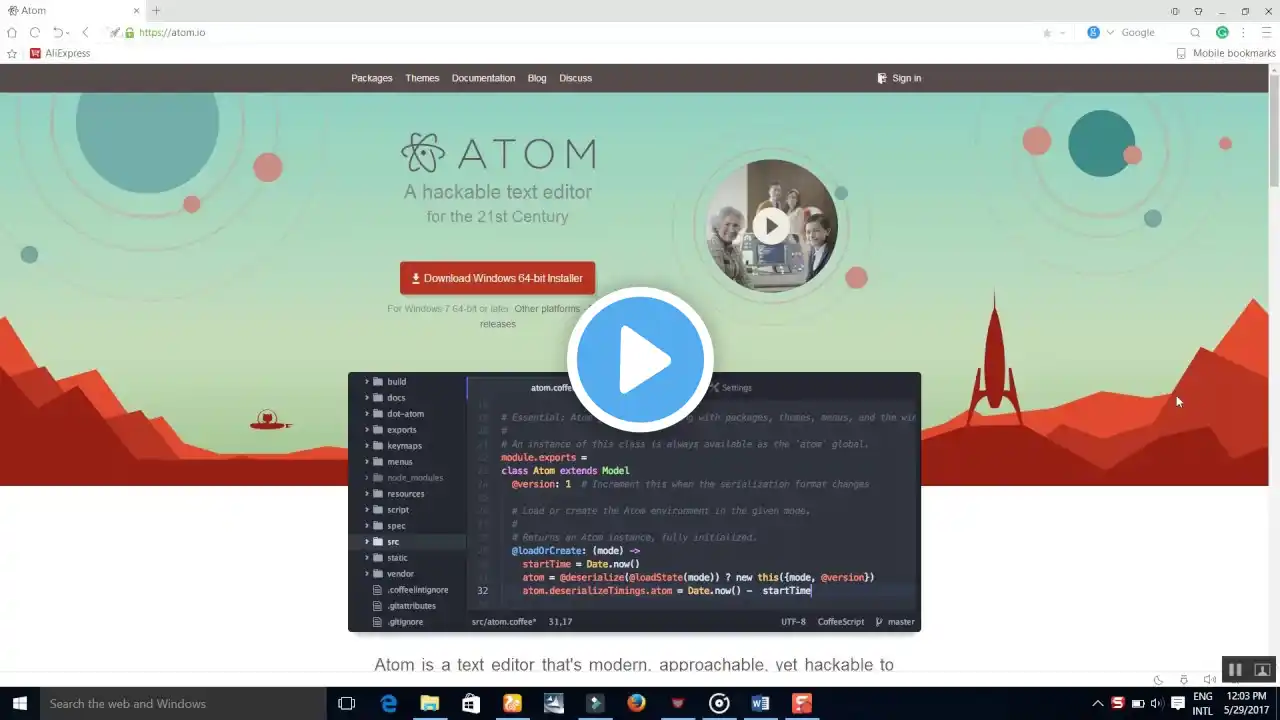This screenshot has width=1280, height=720.
Task: Open Firefox from the Windows taskbar
Action: (x=636, y=703)
